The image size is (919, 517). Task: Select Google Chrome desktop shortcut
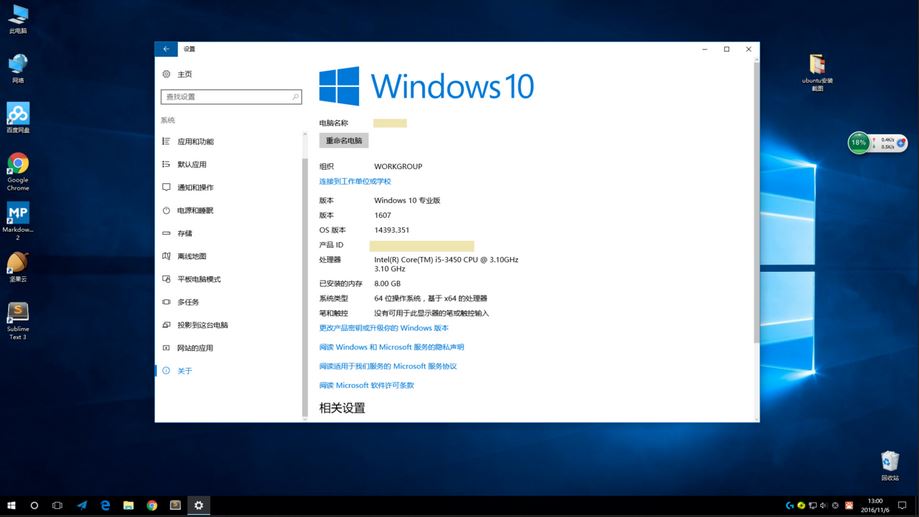click(x=18, y=171)
